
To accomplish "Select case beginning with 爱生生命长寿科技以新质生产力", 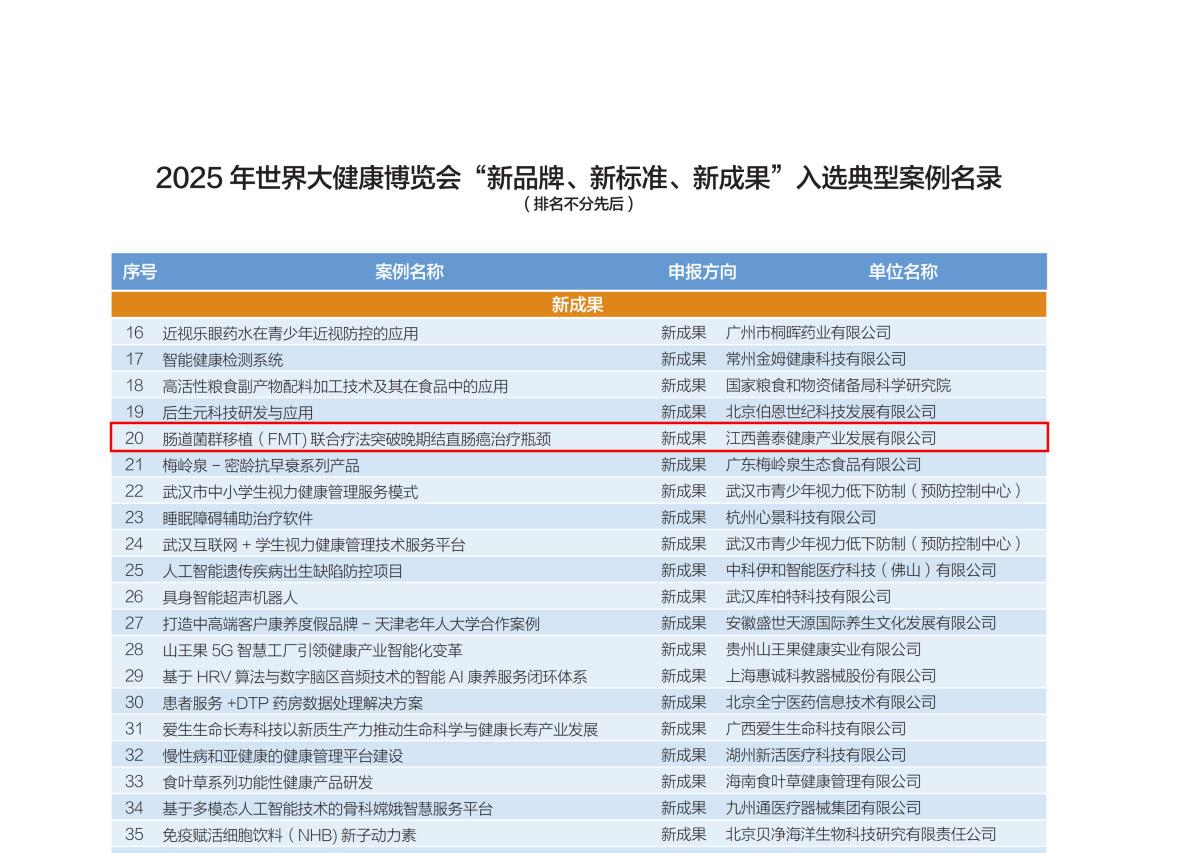I will 381,730.
